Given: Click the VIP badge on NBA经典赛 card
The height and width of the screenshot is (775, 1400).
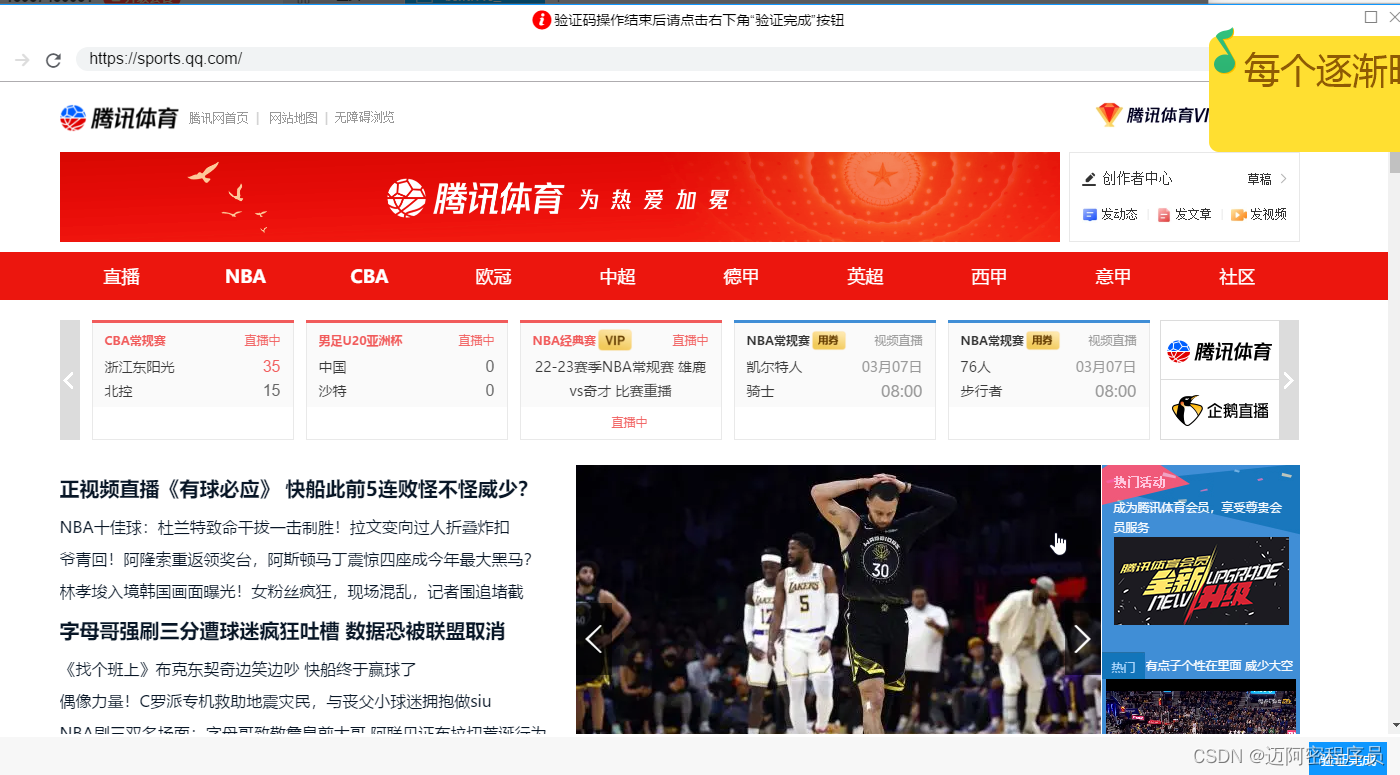Looking at the screenshot, I should tap(615, 341).
